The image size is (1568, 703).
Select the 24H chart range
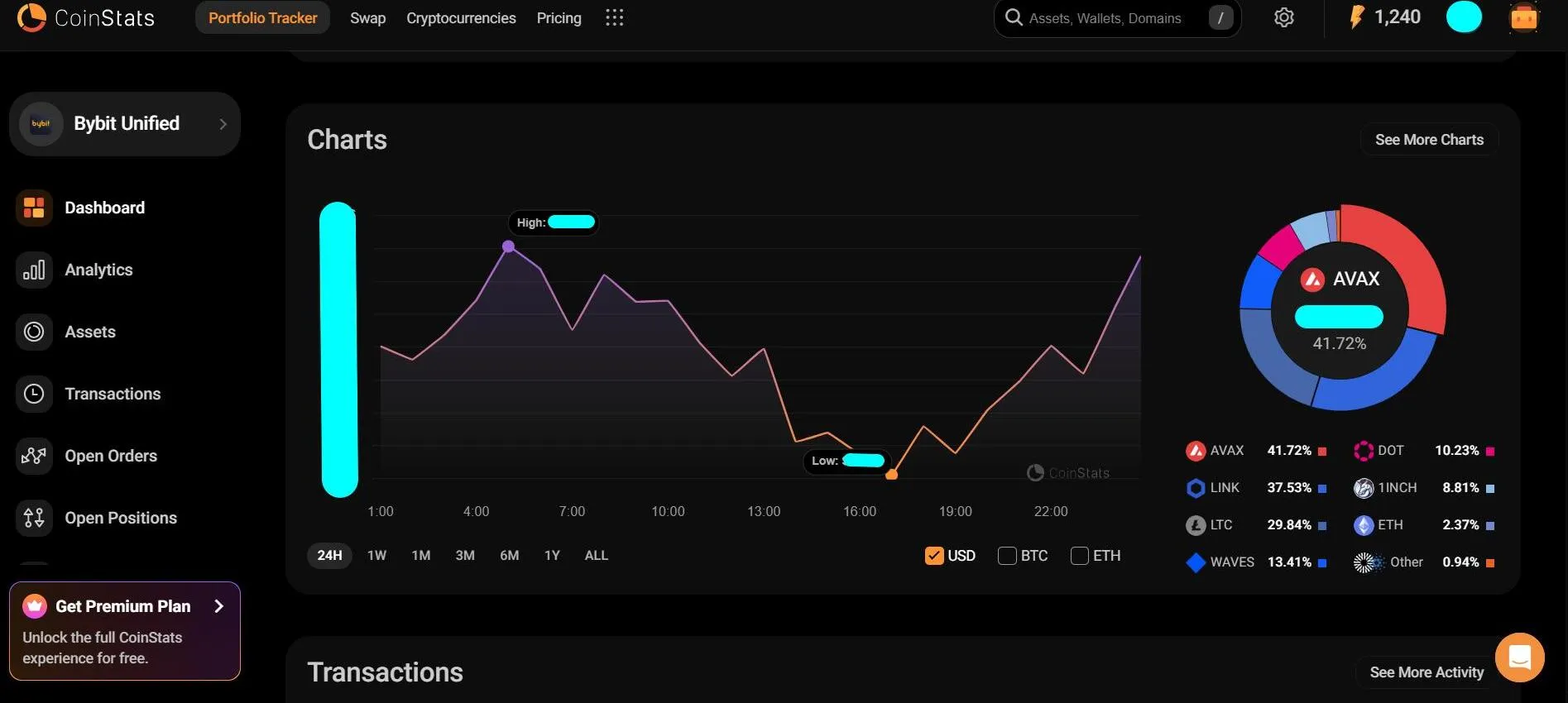[x=329, y=556]
